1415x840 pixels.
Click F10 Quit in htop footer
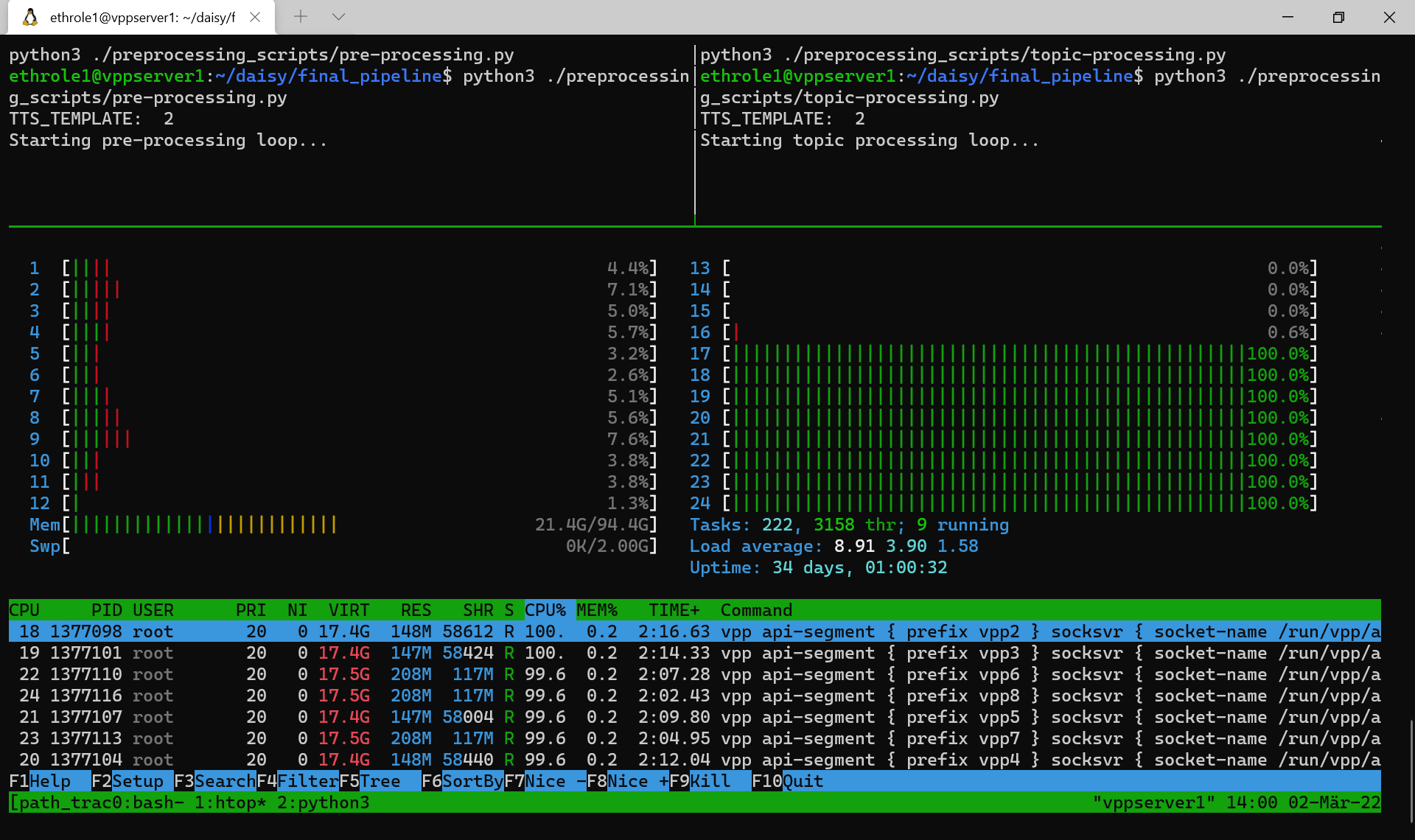pyautogui.click(x=788, y=781)
